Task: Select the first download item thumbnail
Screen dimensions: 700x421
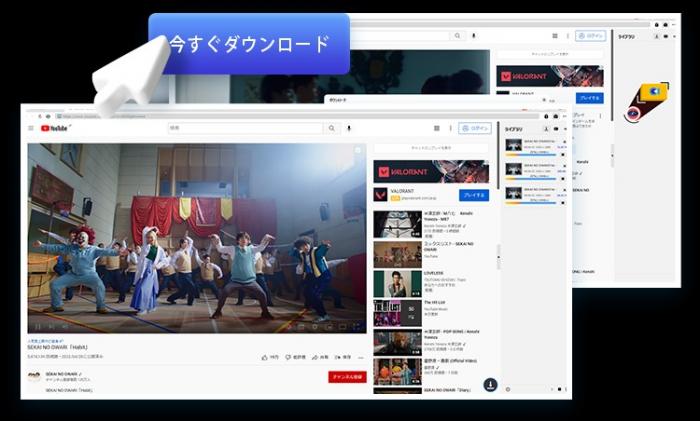Action: [513, 145]
